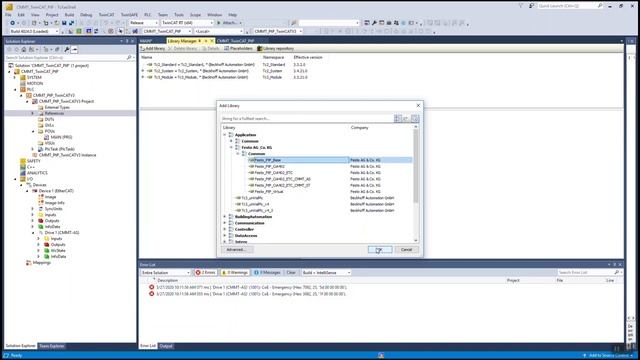Image resolution: width=640 pixels, height=360 pixels.
Task: Collapse the Application category in Add Library
Action: [224, 135]
